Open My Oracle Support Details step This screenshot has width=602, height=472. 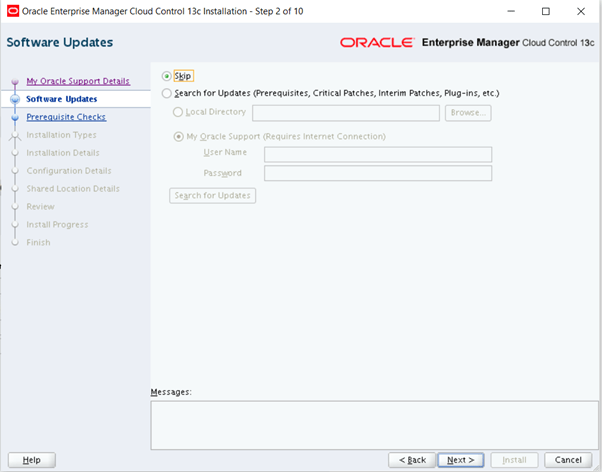click(x=78, y=81)
